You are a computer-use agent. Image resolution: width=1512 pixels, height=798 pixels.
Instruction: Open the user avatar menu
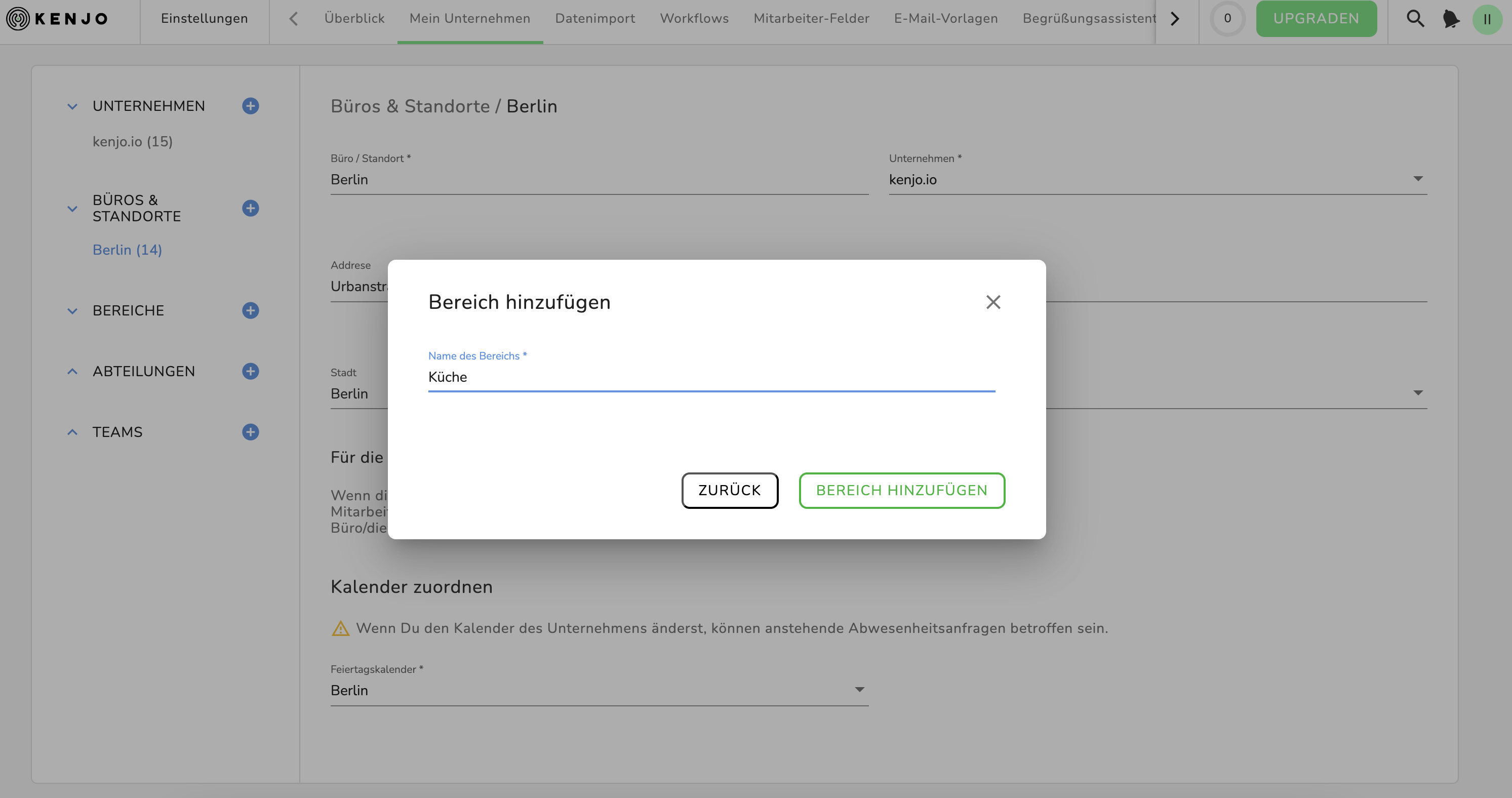1487,19
